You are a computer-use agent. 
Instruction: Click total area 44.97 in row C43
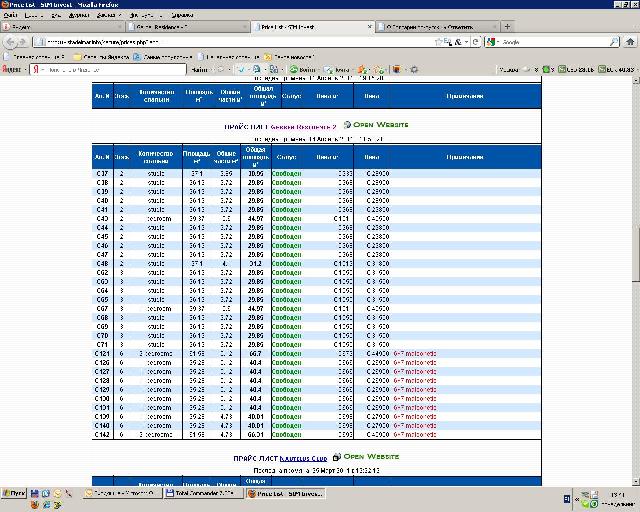coord(256,218)
